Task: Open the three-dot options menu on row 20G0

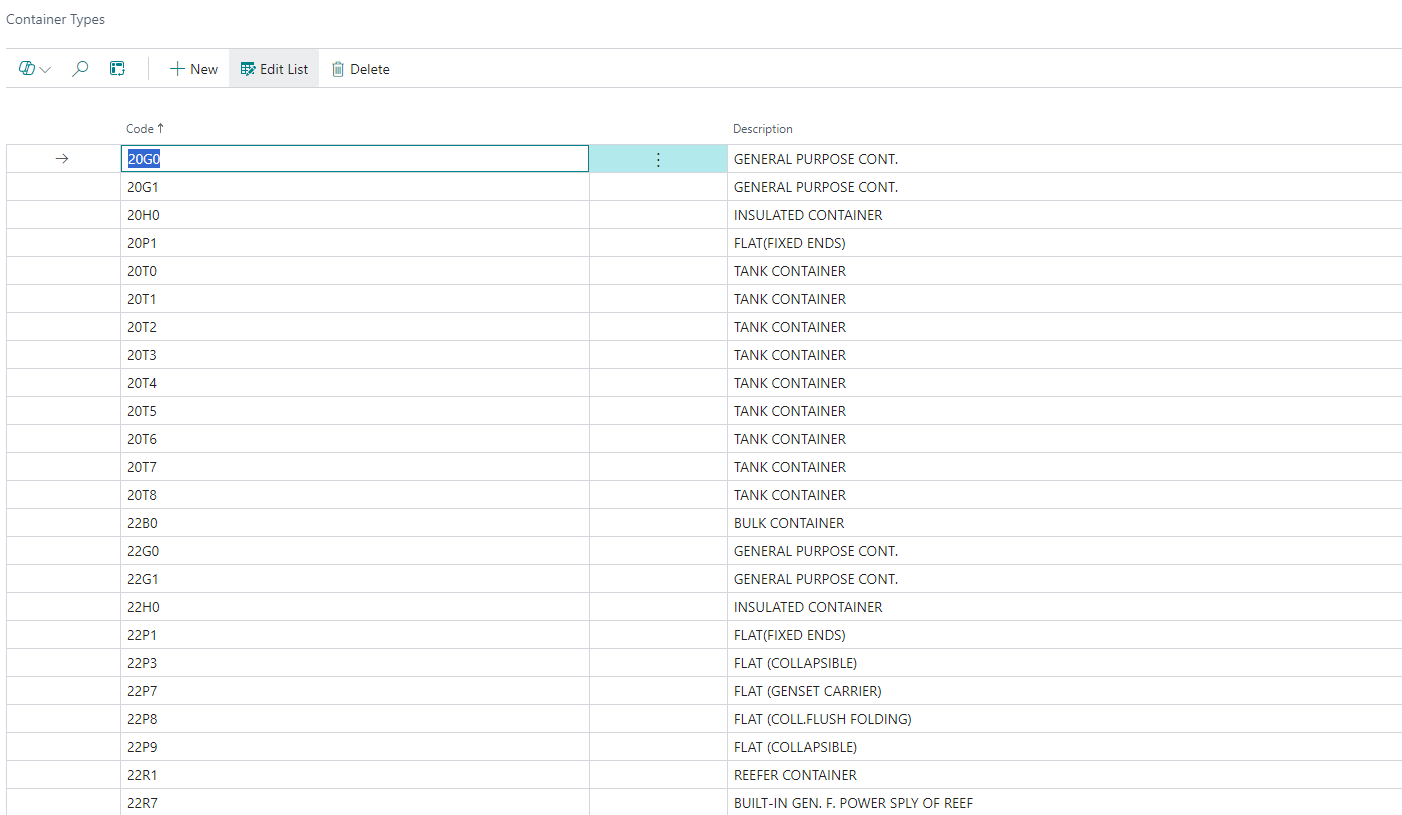Action: [657, 158]
